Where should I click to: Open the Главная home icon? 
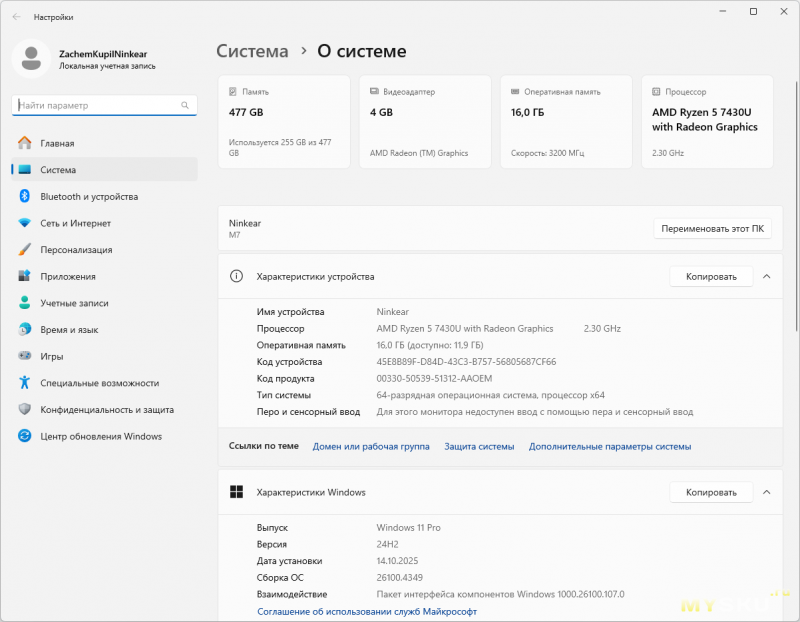pyautogui.click(x=24, y=143)
